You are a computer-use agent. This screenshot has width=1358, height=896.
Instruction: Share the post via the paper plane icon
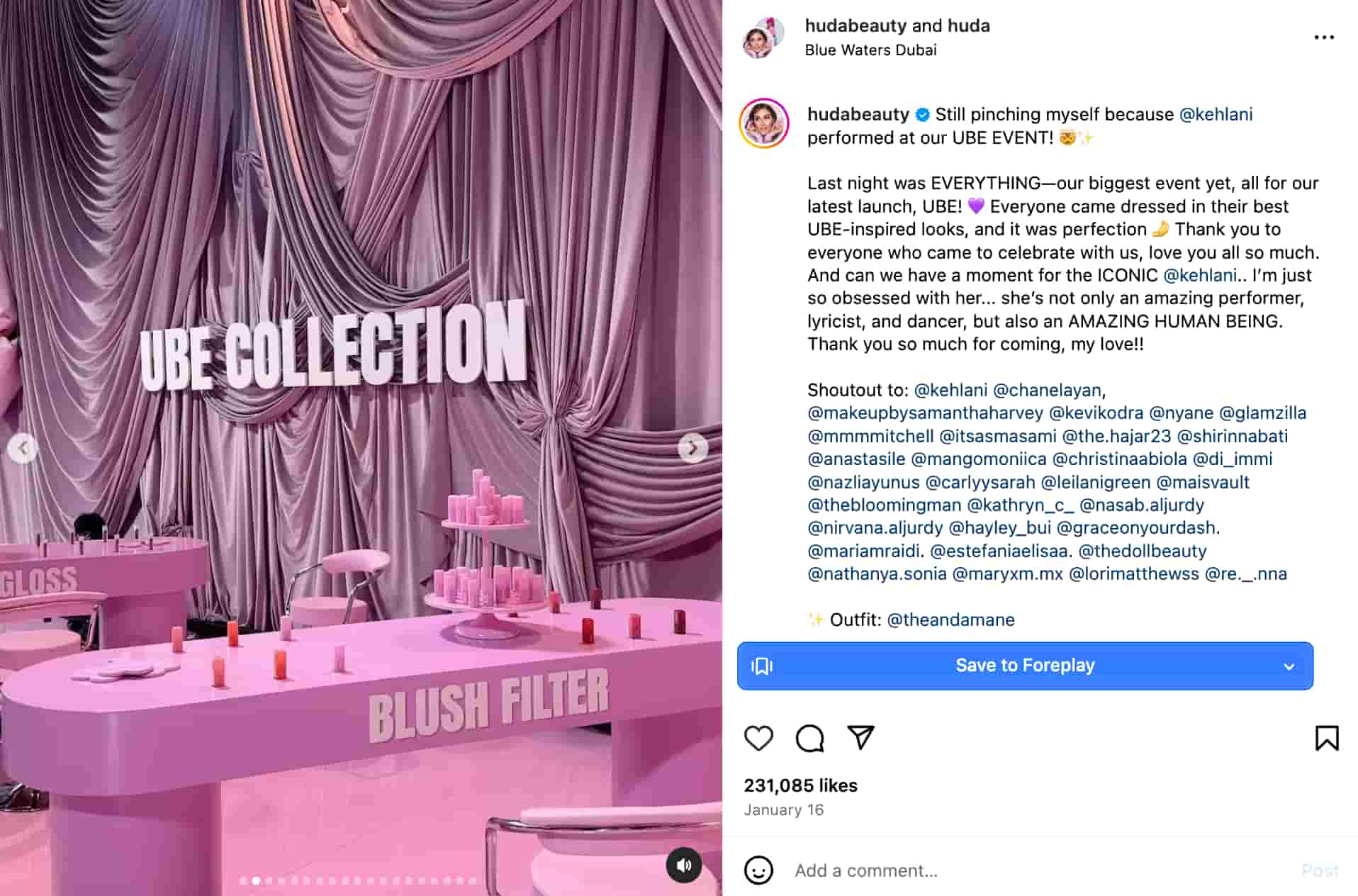click(860, 737)
